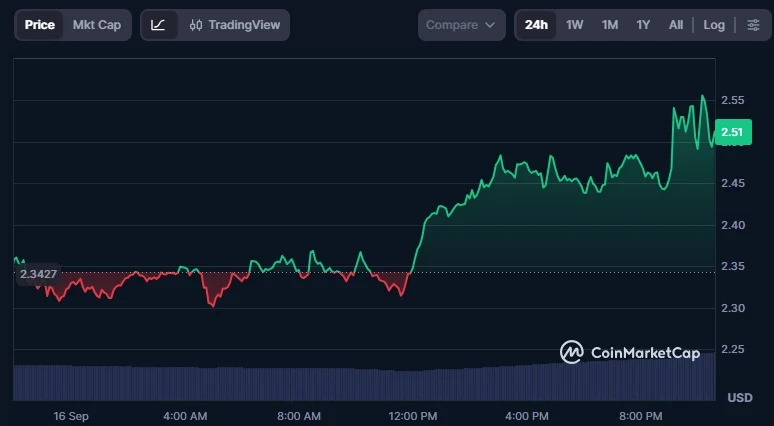This screenshot has width=774, height=426.
Task: Click the 2.55 price axis label
Action: click(x=733, y=100)
